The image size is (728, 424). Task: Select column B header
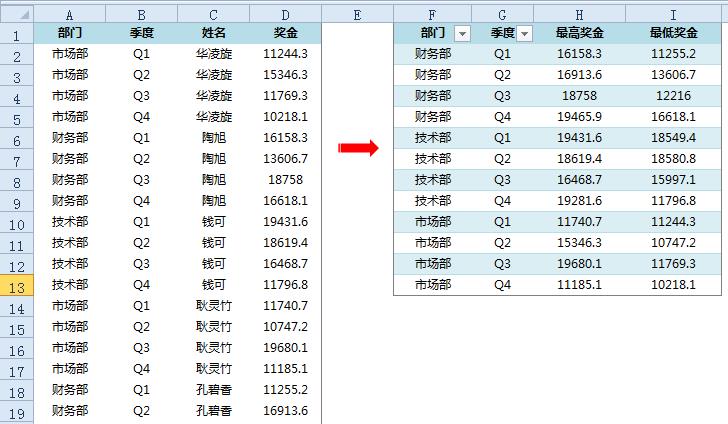coord(142,15)
